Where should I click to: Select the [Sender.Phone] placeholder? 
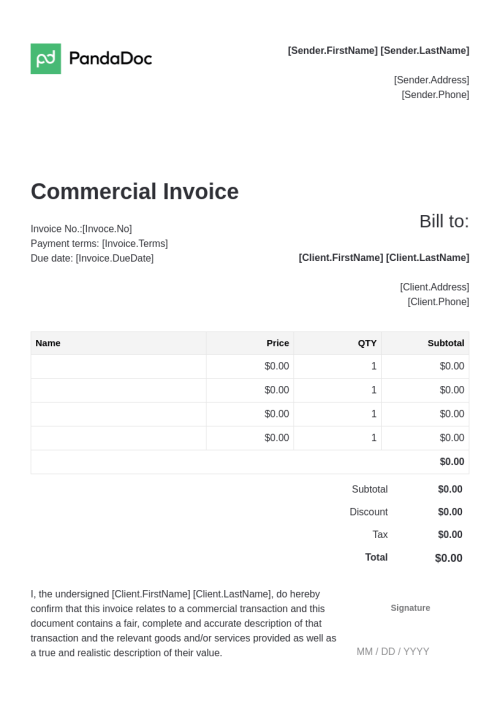435,95
